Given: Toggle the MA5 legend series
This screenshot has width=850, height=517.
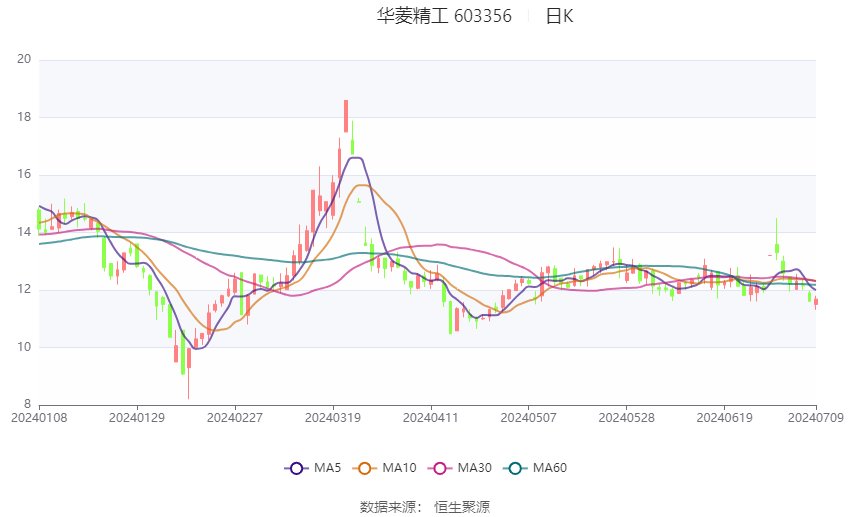Looking at the screenshot, I should pyautogui.click(x=313, y=468).
